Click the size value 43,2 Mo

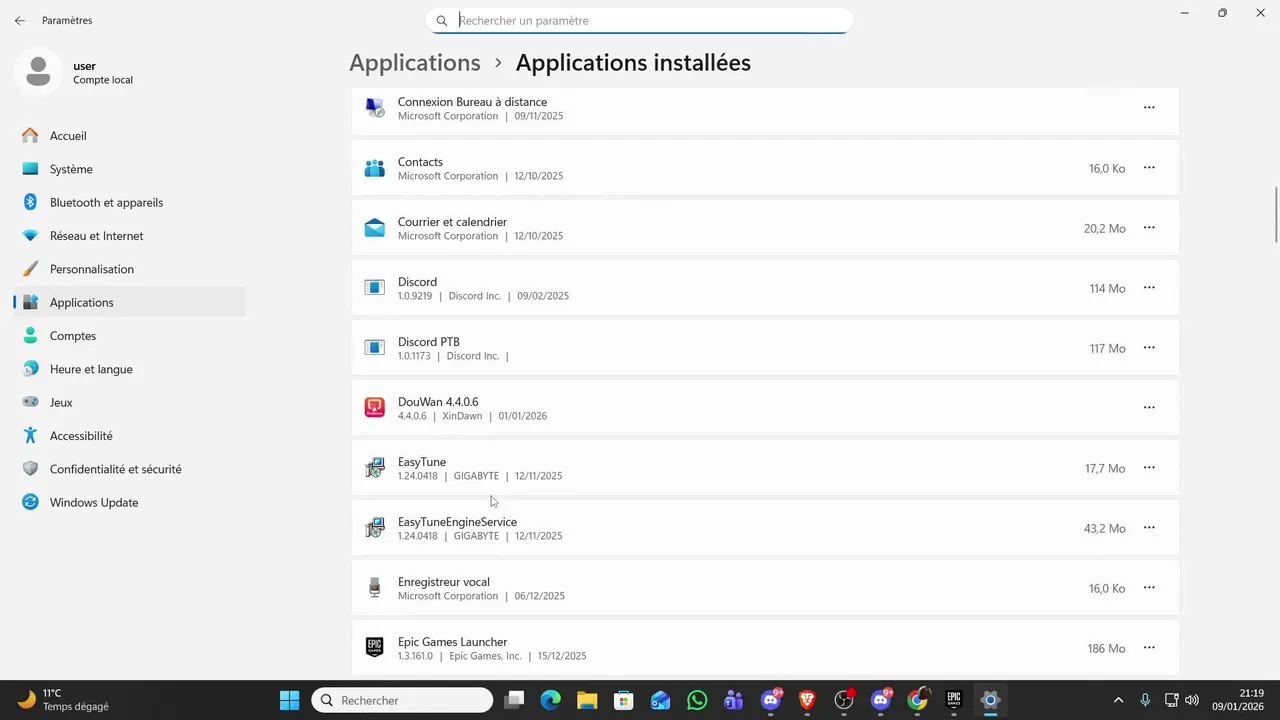click(x=1105, y=528)
